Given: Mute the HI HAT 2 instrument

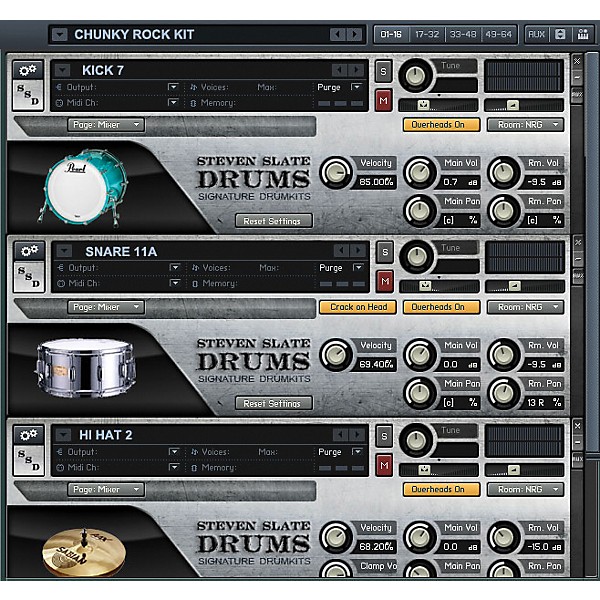Looking at the screenshot, I should pos(384,466).
